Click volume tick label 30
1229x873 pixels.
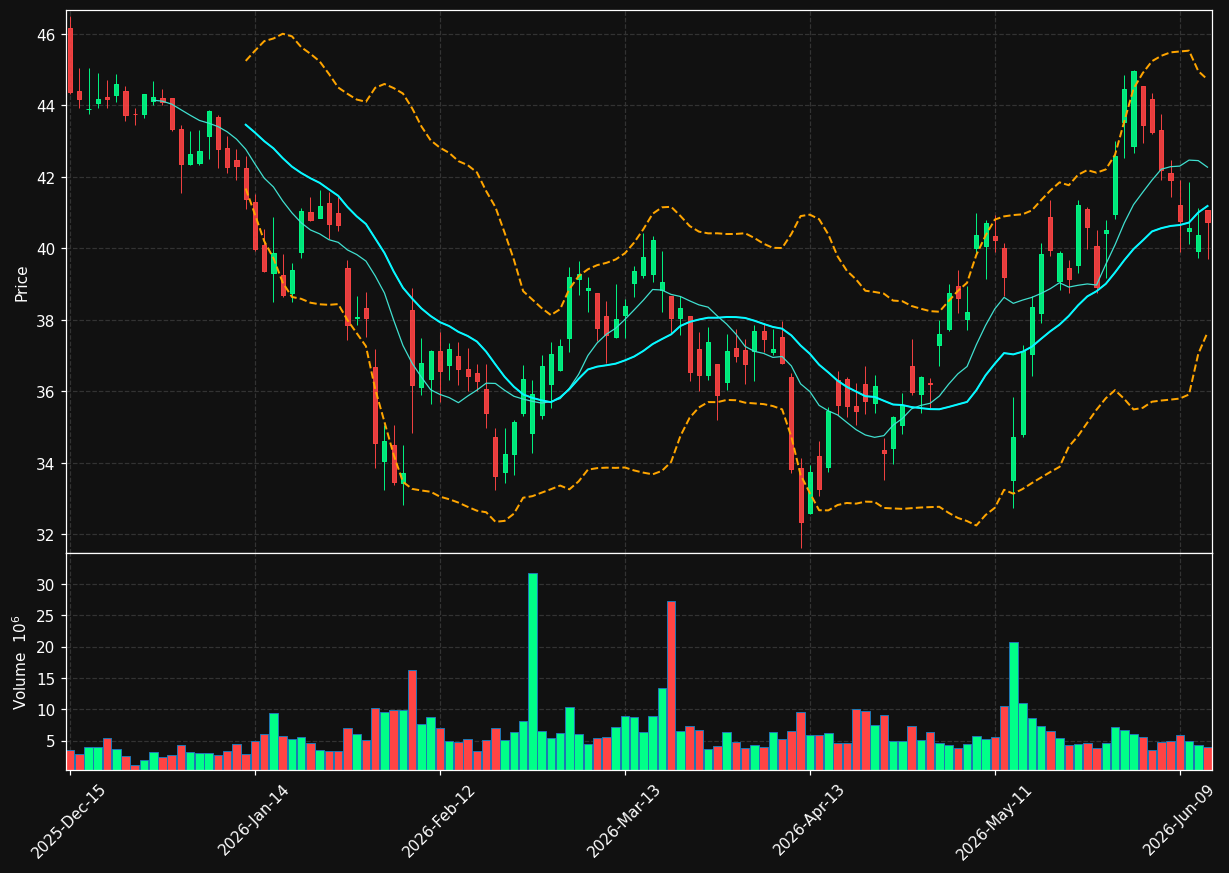[46, 585]
